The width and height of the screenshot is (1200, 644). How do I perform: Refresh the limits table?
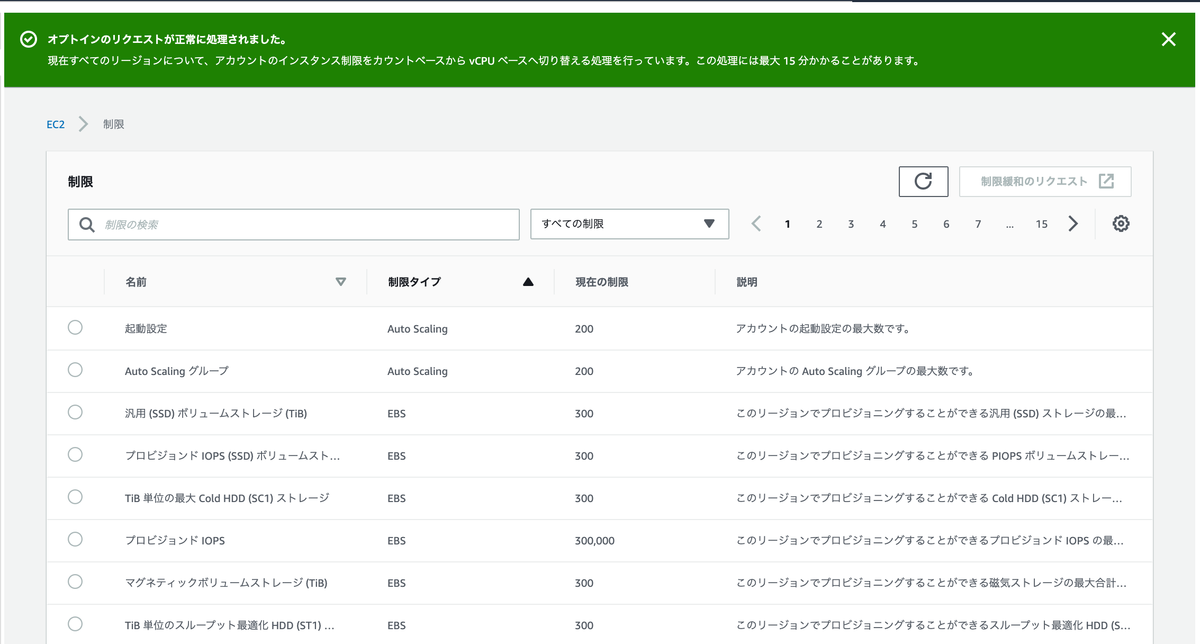[923, 181]
